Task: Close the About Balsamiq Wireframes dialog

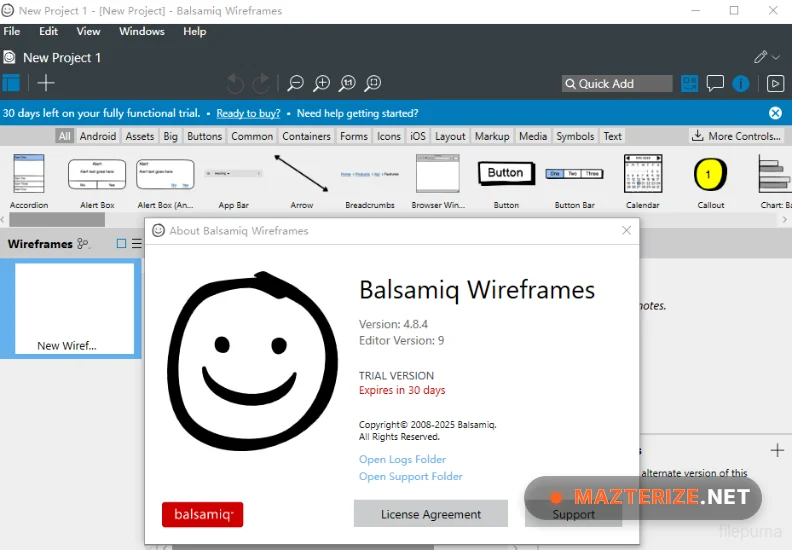Action: [x=626, y=230]
